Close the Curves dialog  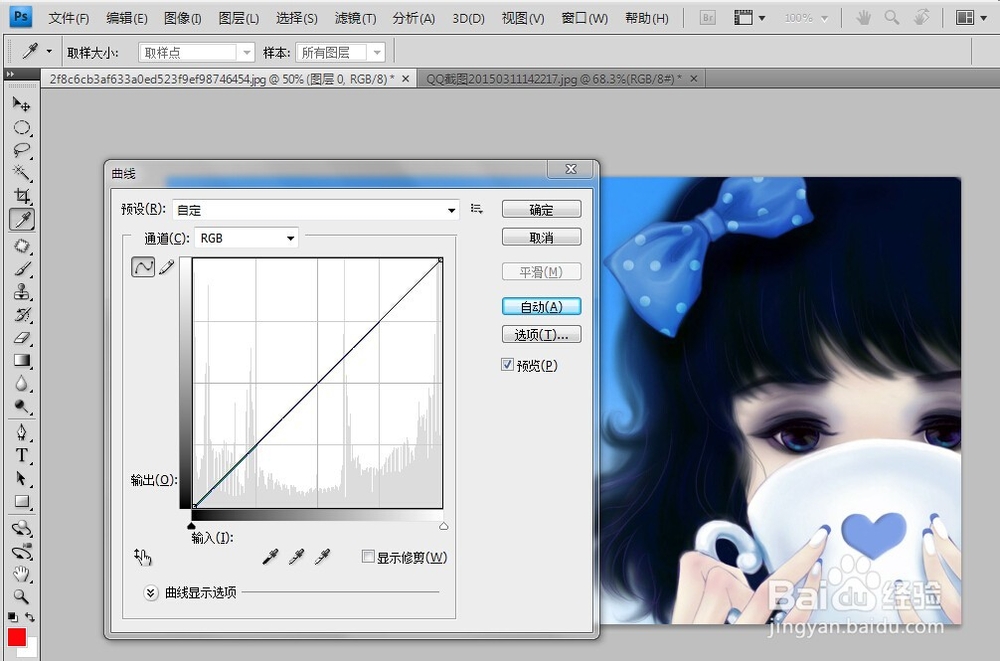571,169
